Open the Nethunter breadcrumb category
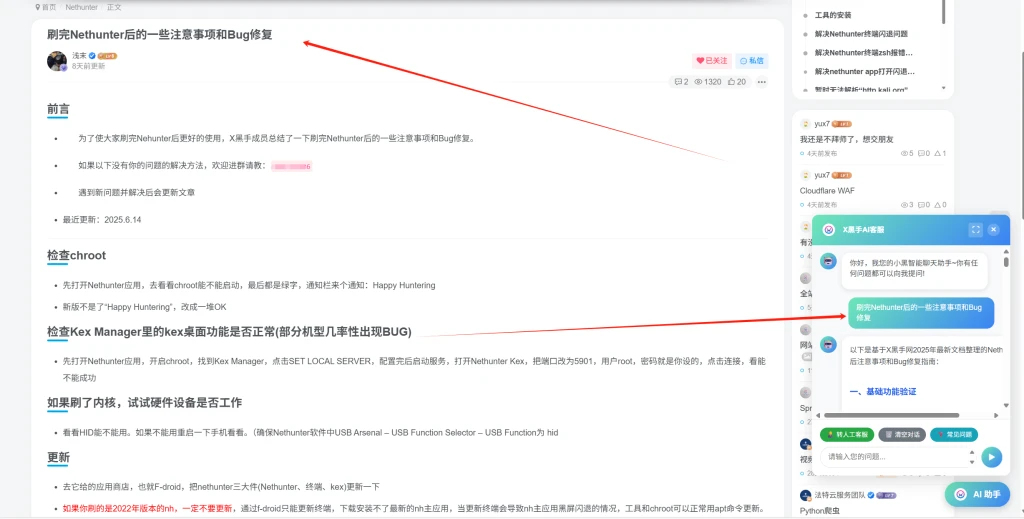 tap(82, 7)
